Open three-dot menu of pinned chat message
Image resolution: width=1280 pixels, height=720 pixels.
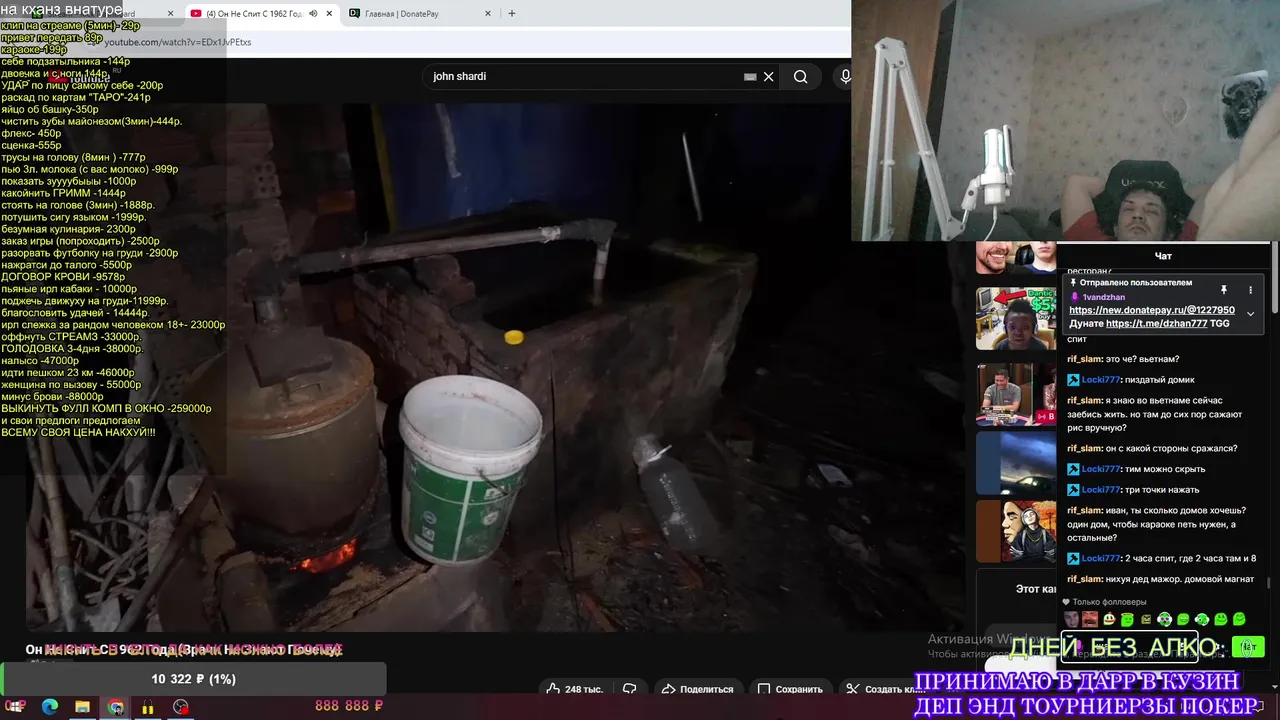point(1250,290)
